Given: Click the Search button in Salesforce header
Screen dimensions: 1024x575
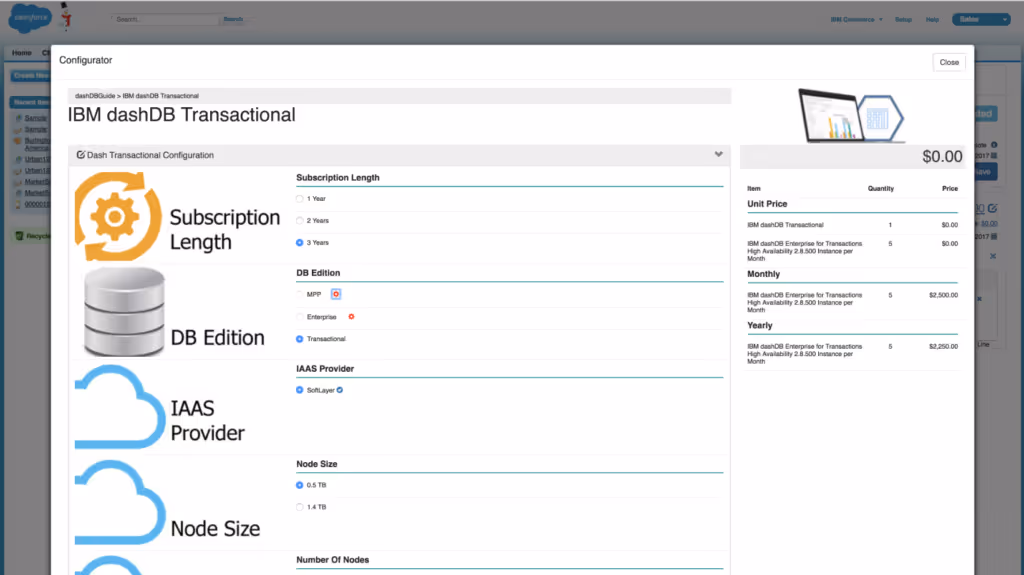Looking at the screenshot, I should click(233, 20).
